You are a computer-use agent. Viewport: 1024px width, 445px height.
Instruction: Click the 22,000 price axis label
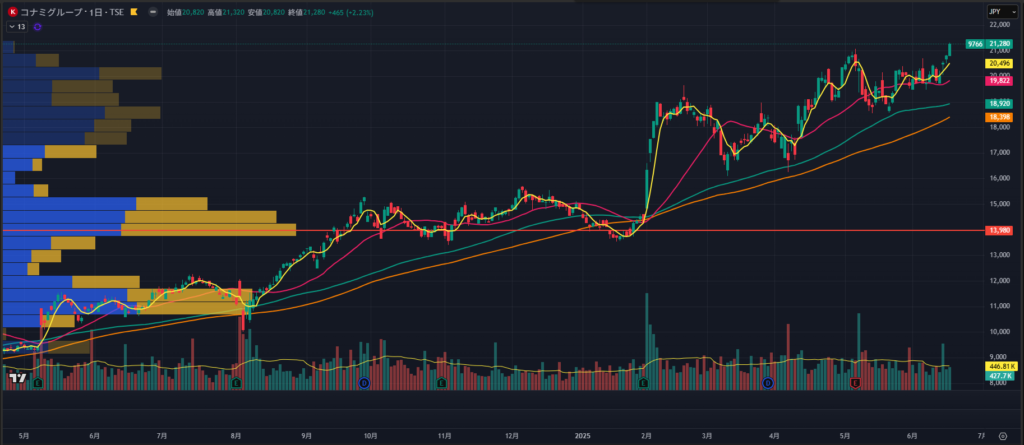(1000, 25)
